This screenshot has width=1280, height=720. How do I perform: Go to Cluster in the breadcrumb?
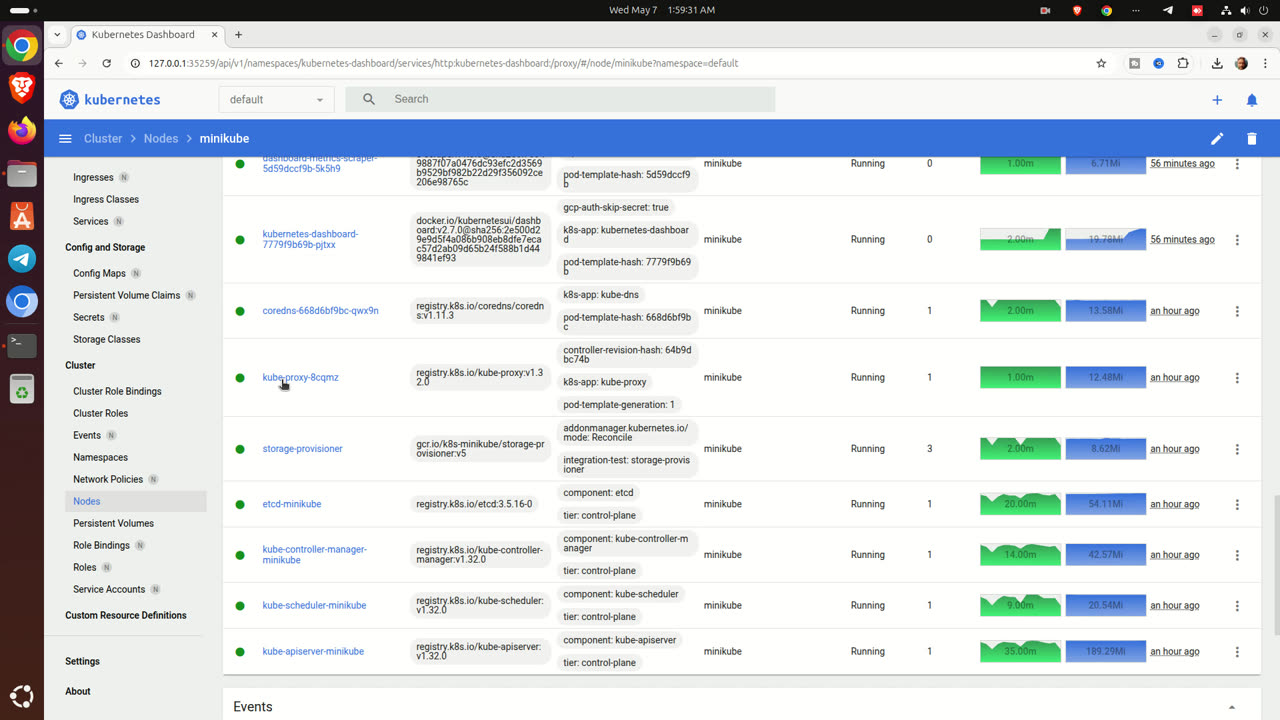(x=103, y=139)
